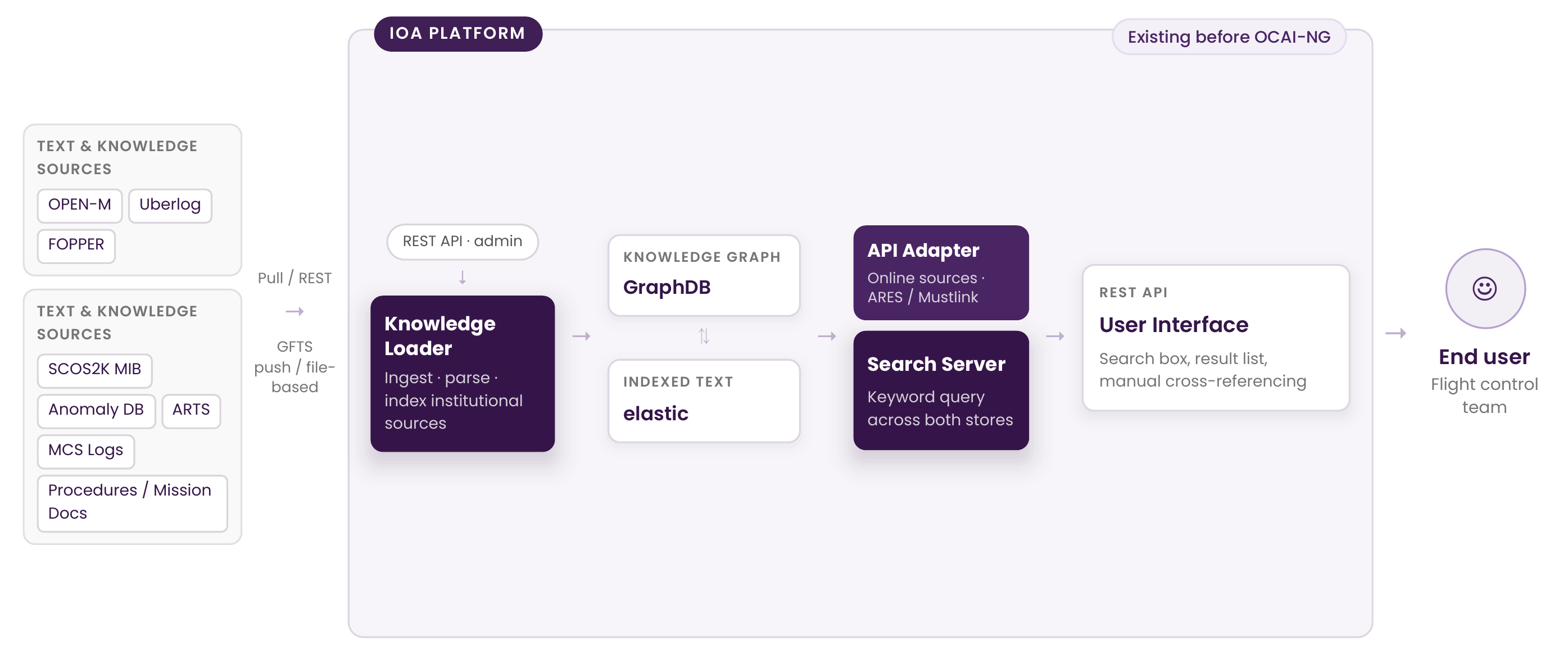This screenshot has width=1568, height=663.
Task: Select the SCOS2K MIB chip
Action: pos(94,370)
